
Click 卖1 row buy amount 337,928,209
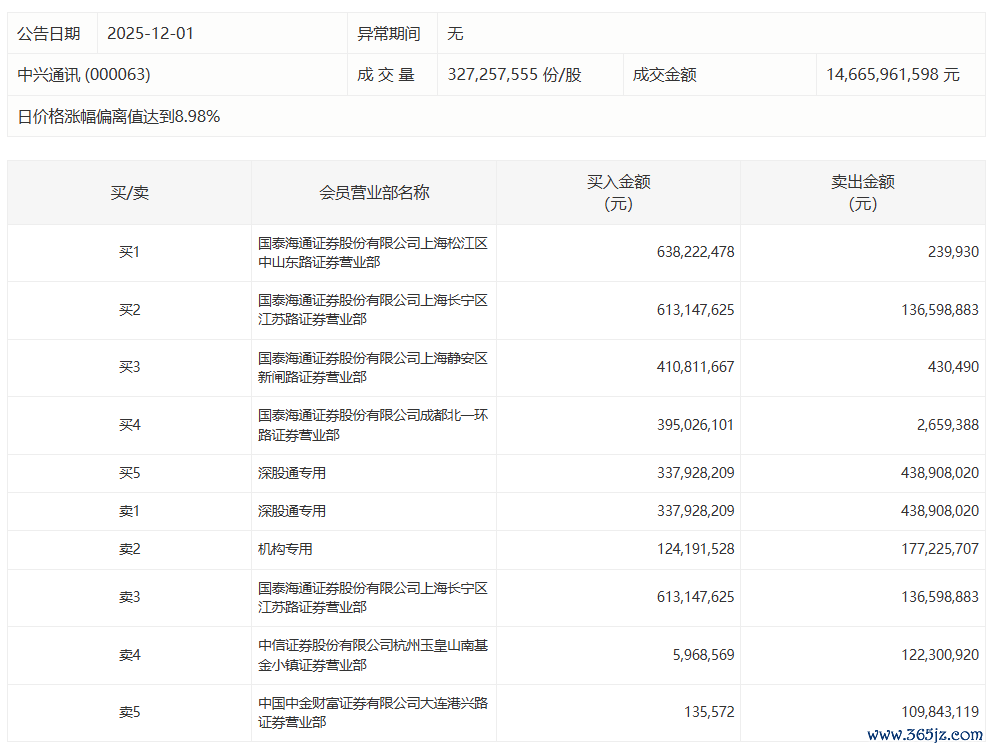point(695,511)
